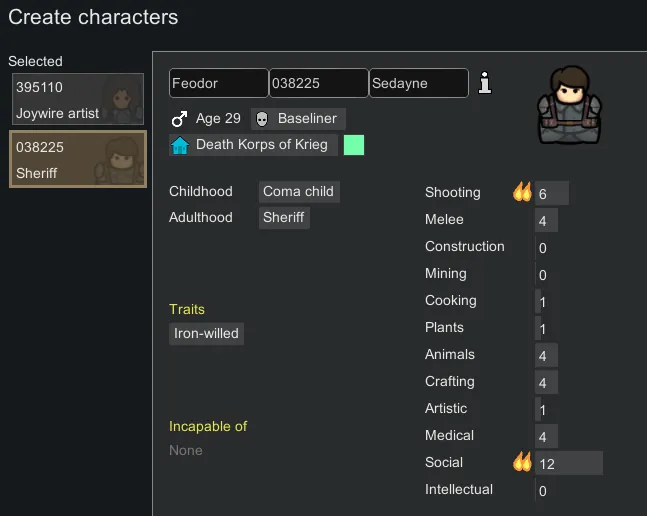The image size is (647, 516).
Task: Click the Iron-willed trait
Action: 206,334
